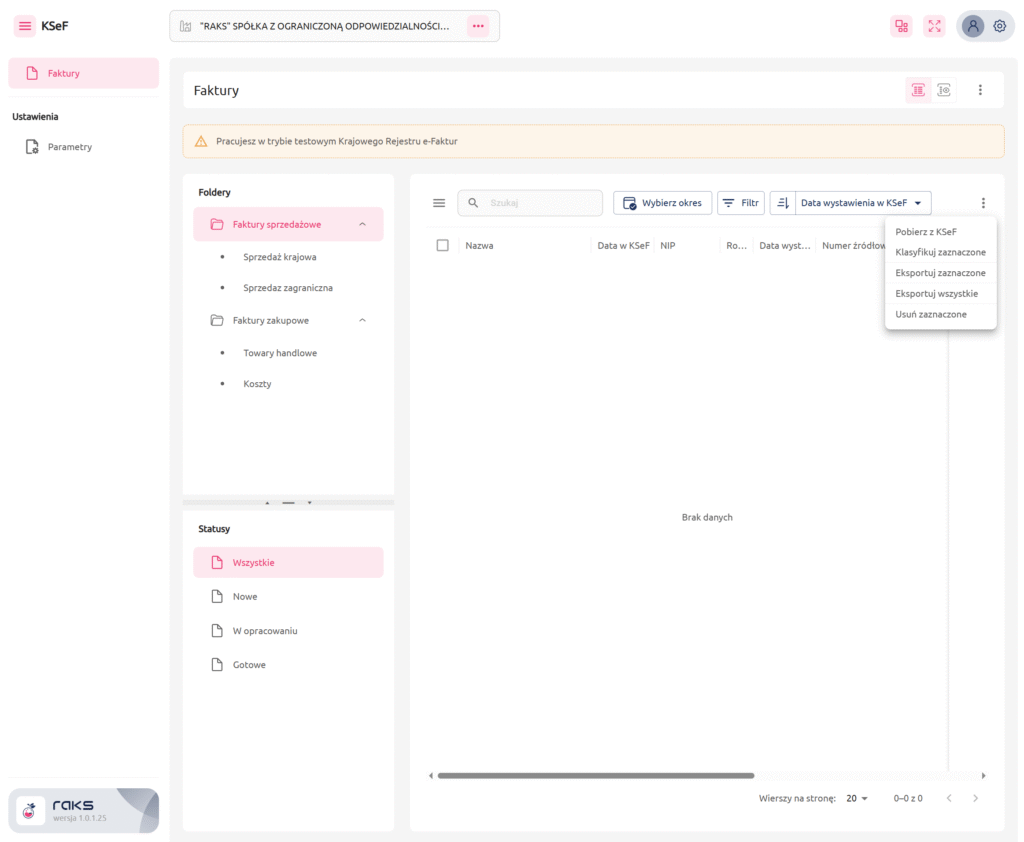Select Eksportuj wszystkie in the context menu
1024x842 pixels.
(x=936, y=294)
